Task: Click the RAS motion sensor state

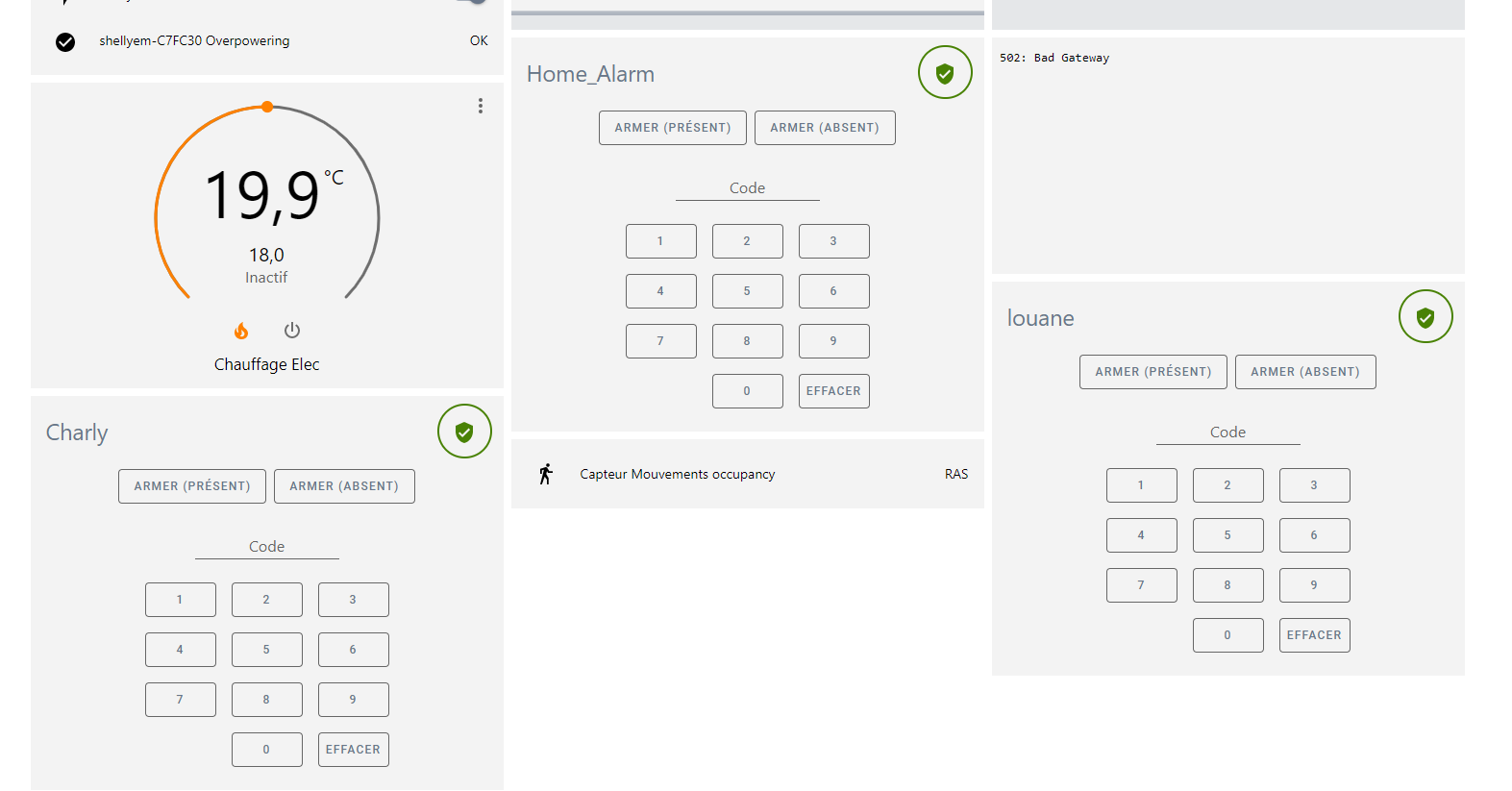Action: 956,474
